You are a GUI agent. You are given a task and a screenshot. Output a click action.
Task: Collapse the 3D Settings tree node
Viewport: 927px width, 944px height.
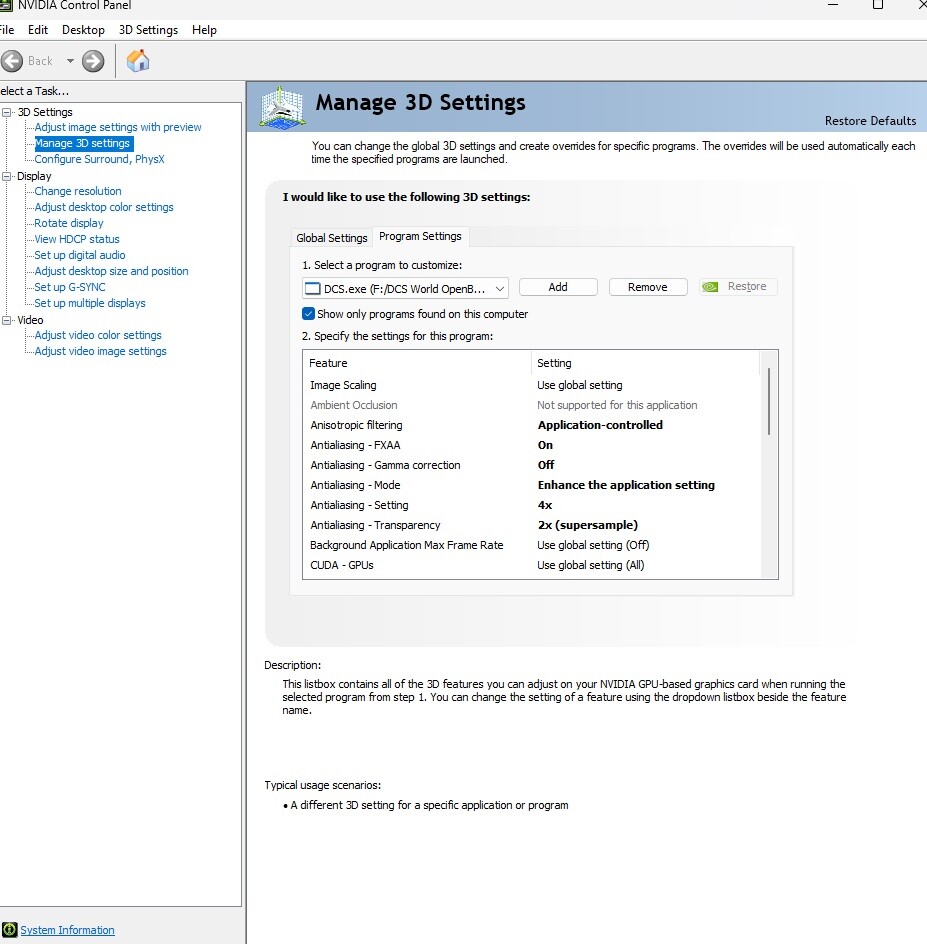7,112
